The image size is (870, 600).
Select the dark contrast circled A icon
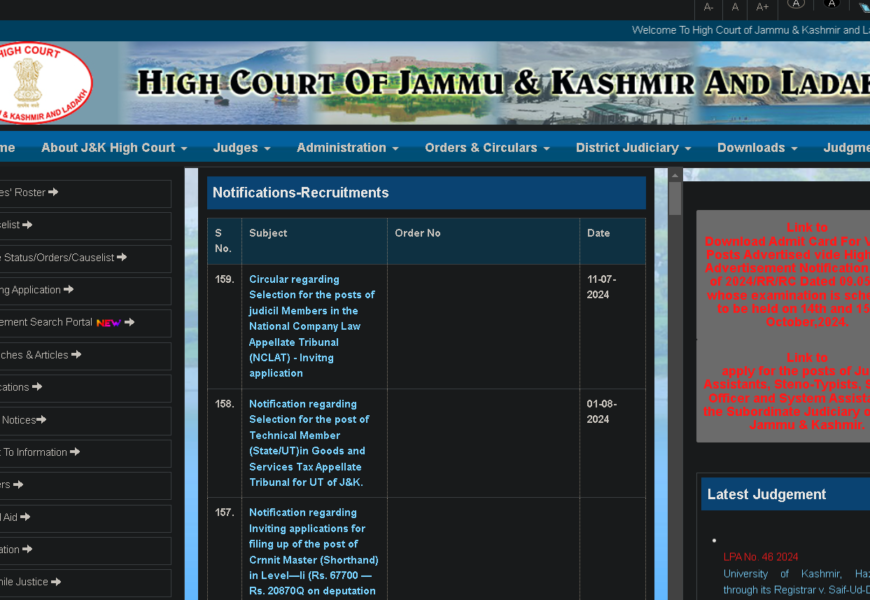[x=831, y=4]
